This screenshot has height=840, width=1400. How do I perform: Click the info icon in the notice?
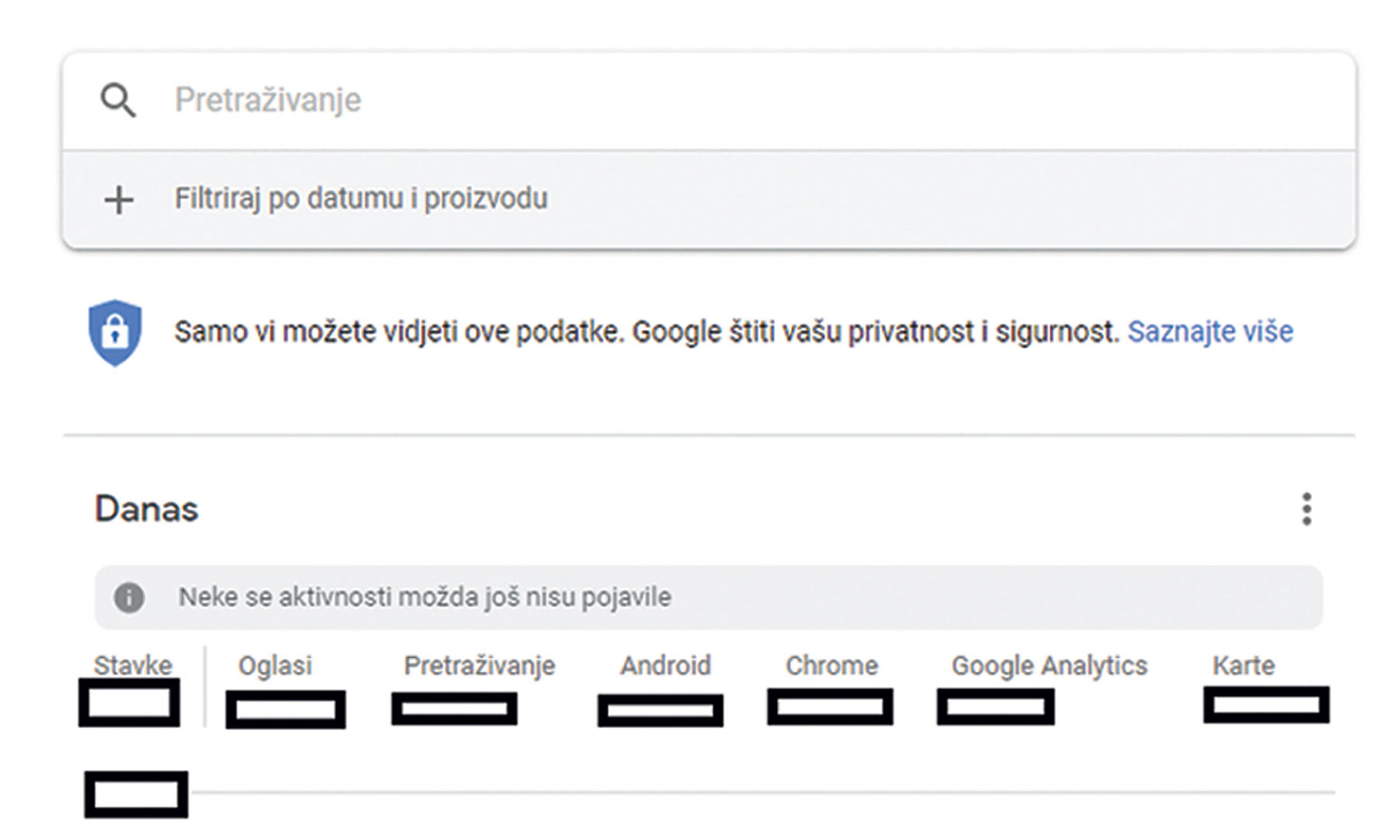click(129, 597)
